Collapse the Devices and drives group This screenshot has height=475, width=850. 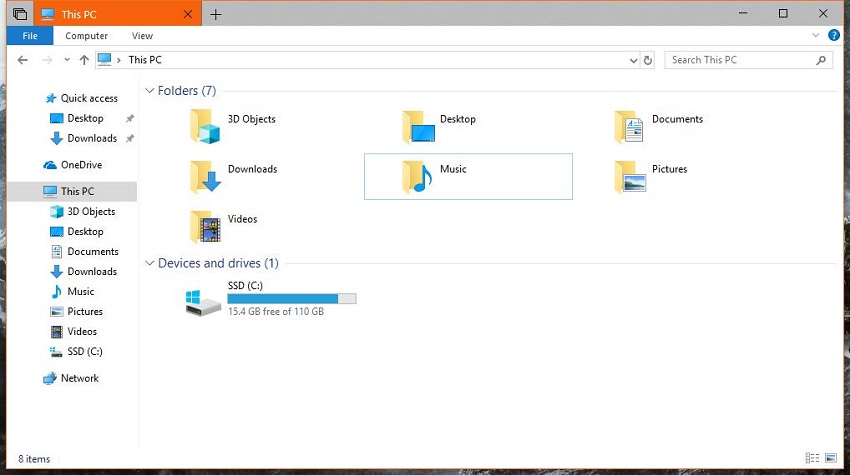pyautogui.click(x=150, y=264)
